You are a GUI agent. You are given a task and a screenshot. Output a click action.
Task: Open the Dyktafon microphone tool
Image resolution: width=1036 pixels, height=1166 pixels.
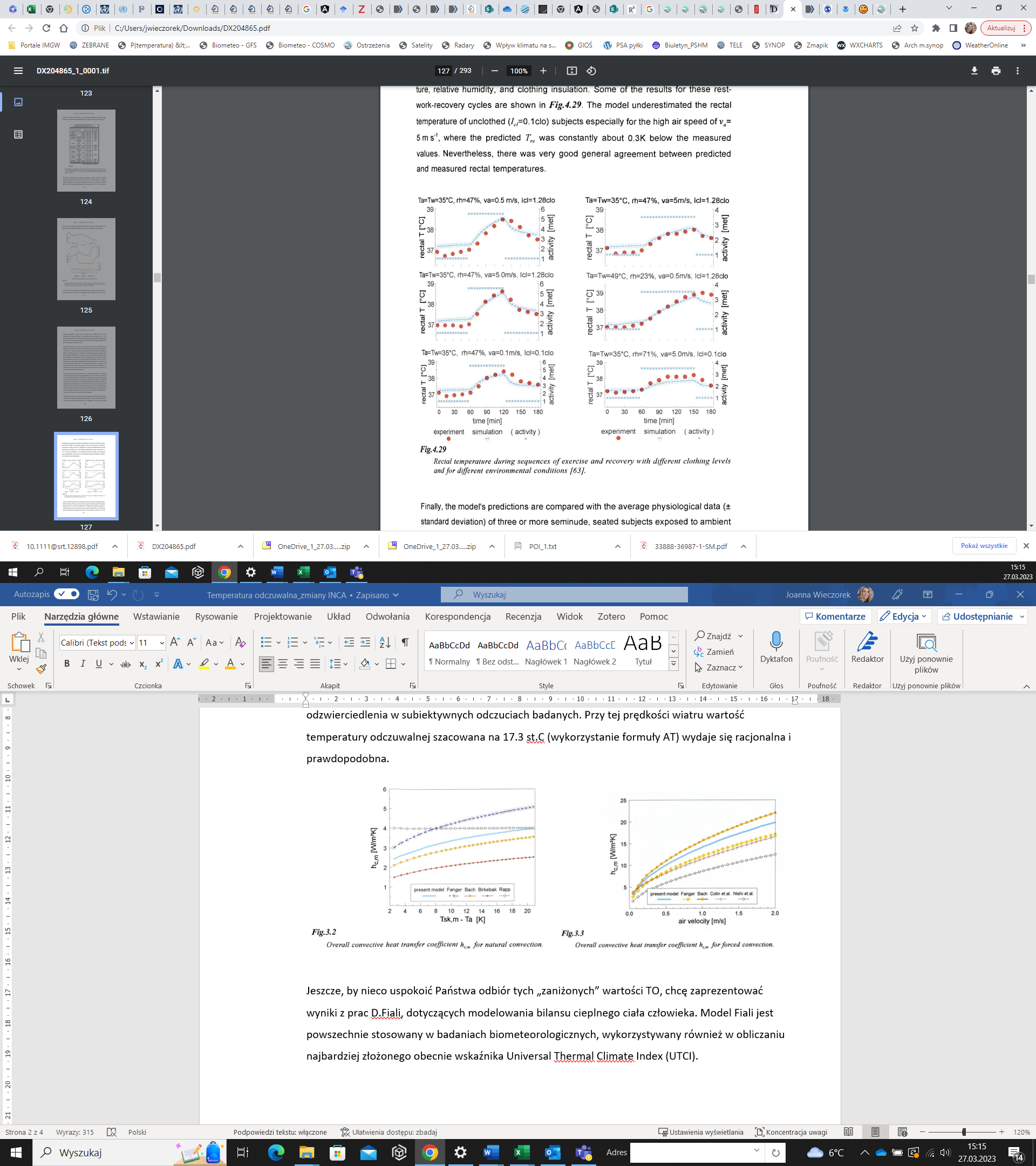pyautogui.click(x=775, y=647)
